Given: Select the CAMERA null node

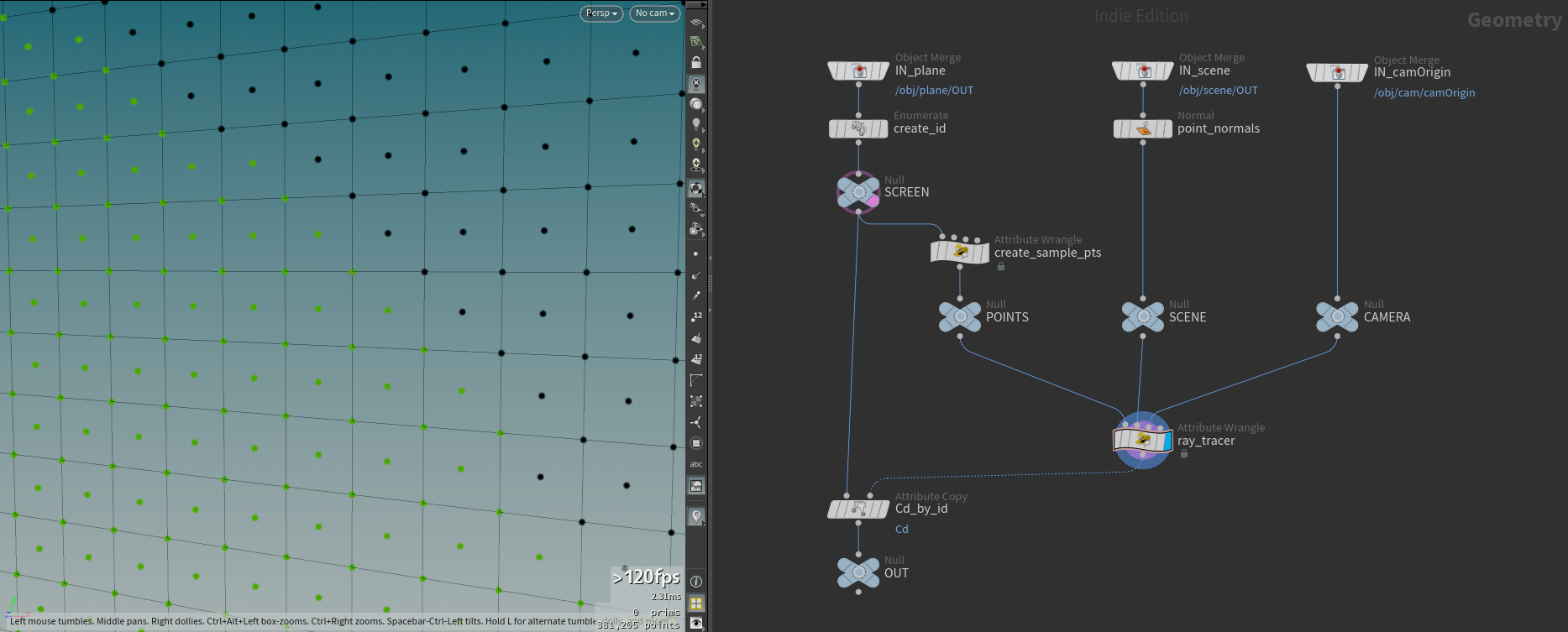Looking at the screenshot, I should 1337,316.
